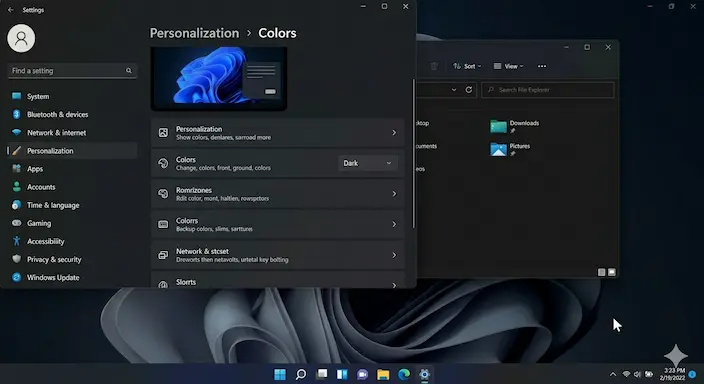Screen dimensions: 704x384
Task: Click the Find a setting search box
Action: (x=72, y=71)
